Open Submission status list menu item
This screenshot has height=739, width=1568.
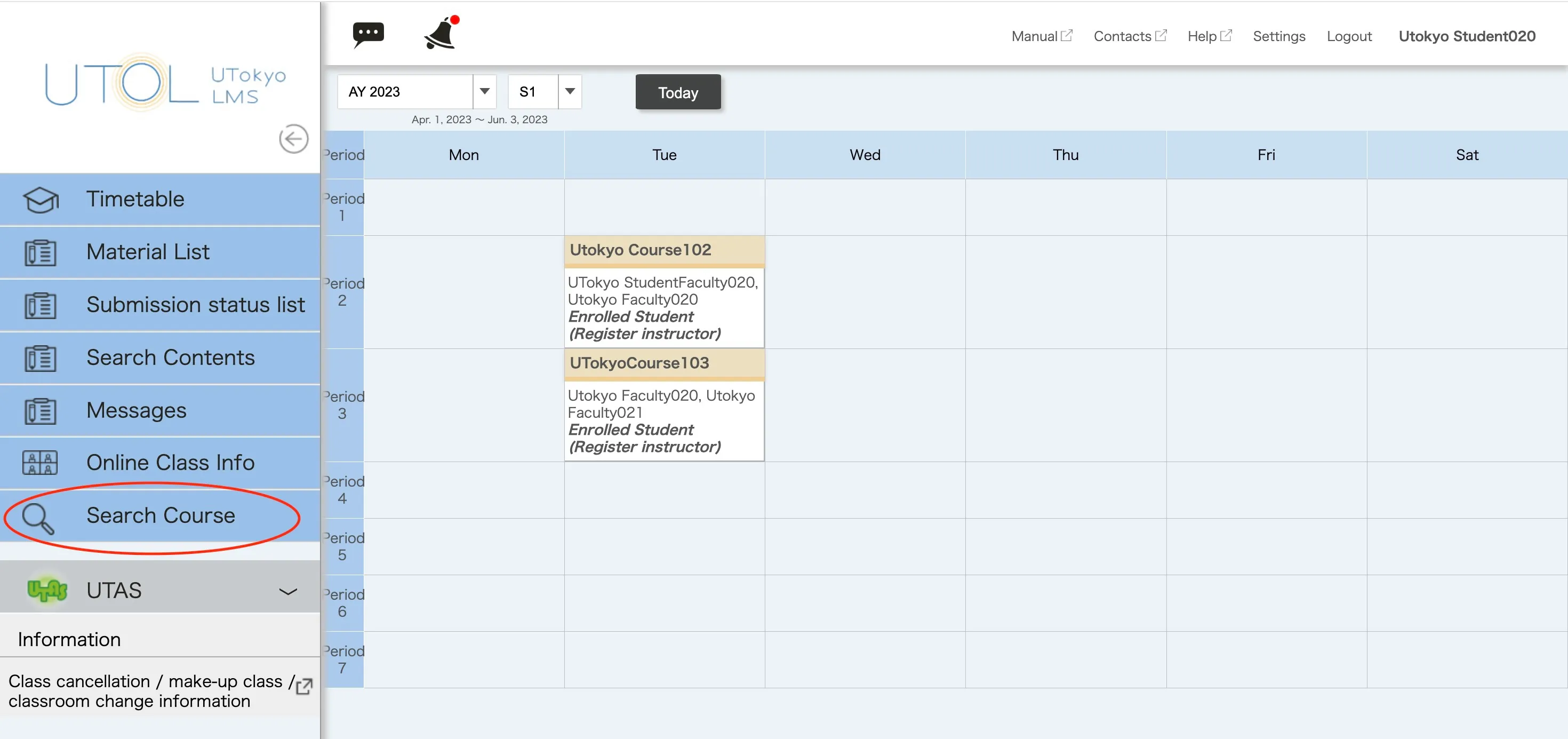click(x=195, y=305)
